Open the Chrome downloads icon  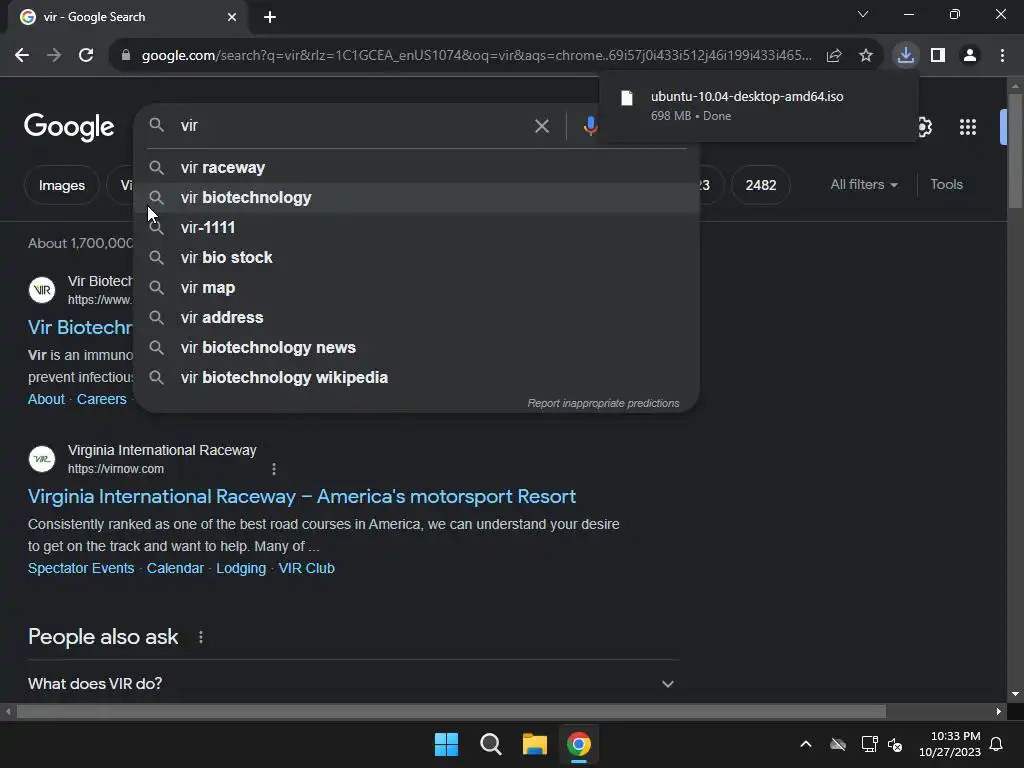click(x=906, y=56)
